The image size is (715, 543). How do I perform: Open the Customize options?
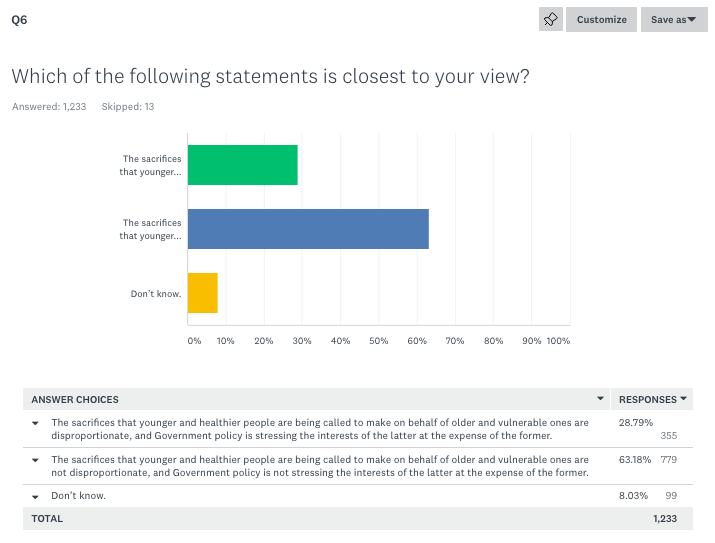(x=601, y=19)
